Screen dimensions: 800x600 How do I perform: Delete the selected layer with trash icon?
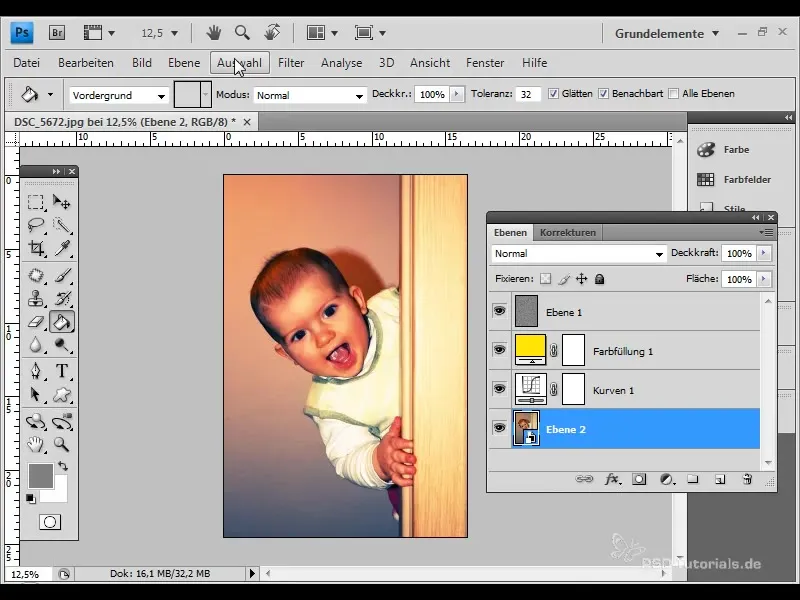pos(747,479)
